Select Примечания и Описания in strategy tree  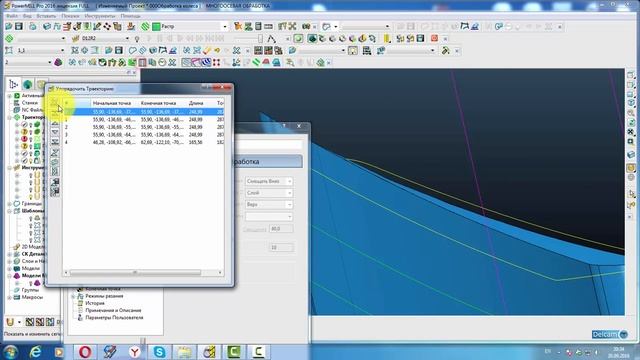(113, 310)
